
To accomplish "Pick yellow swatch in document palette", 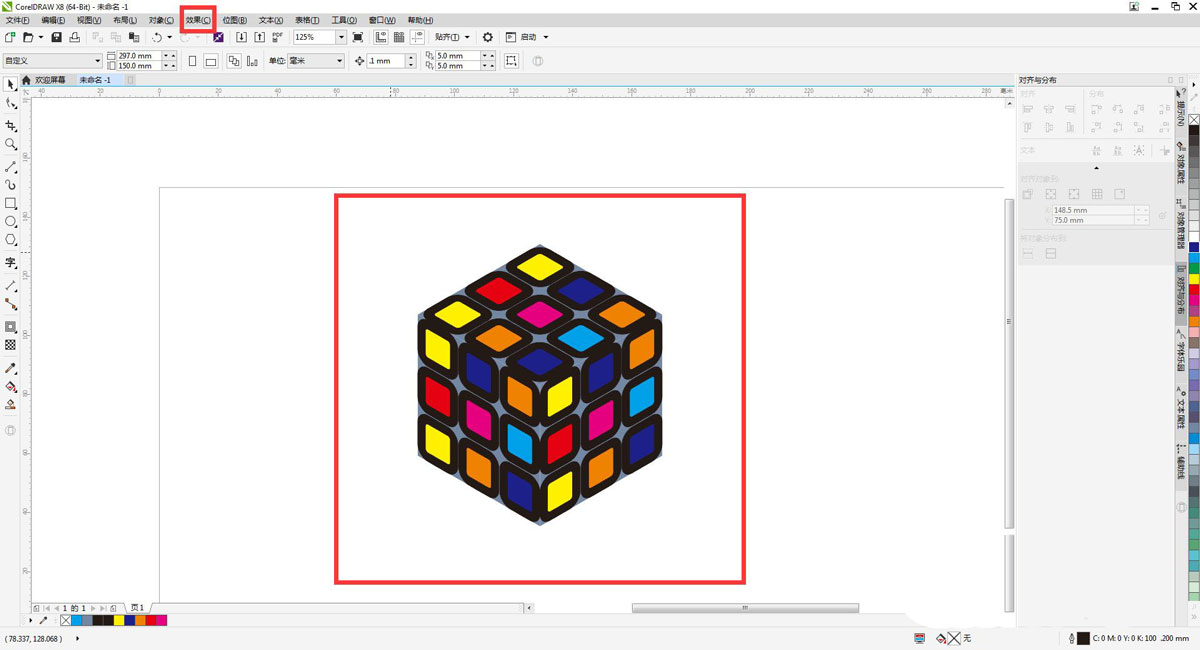I will [119, 621].
